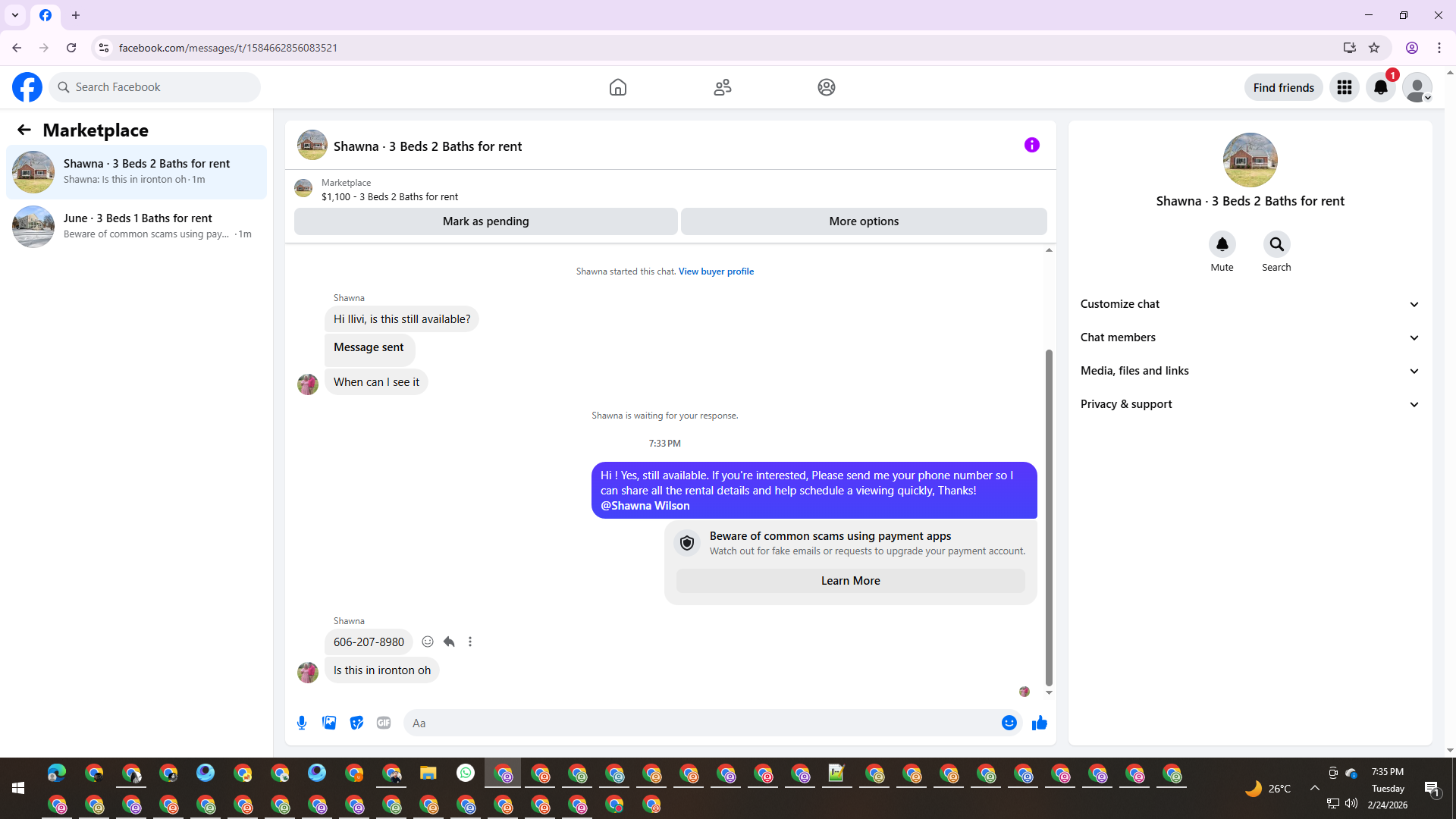Open the June 3 Beds 1 Baths conversation

136,226
